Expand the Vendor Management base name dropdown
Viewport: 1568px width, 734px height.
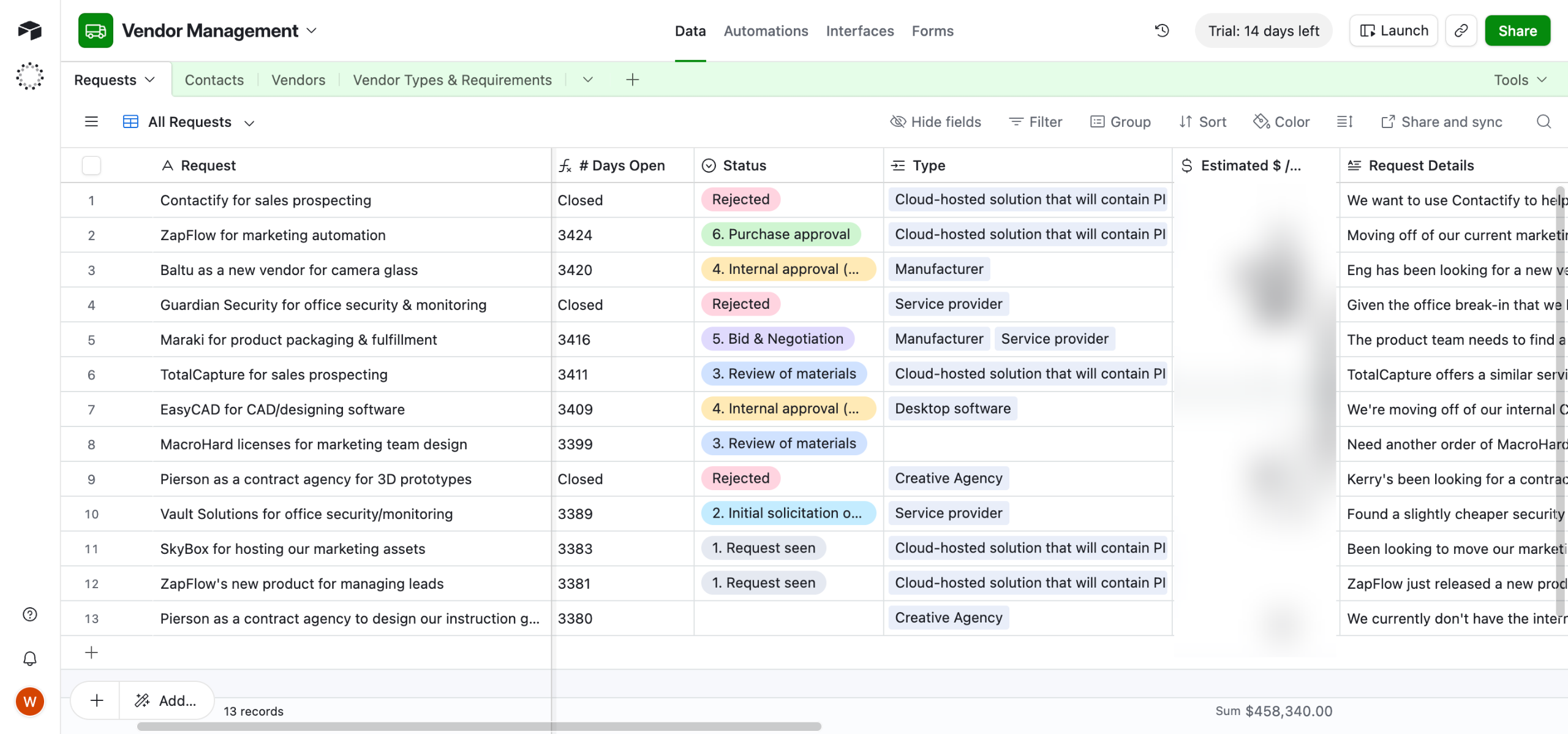(312, 31)
